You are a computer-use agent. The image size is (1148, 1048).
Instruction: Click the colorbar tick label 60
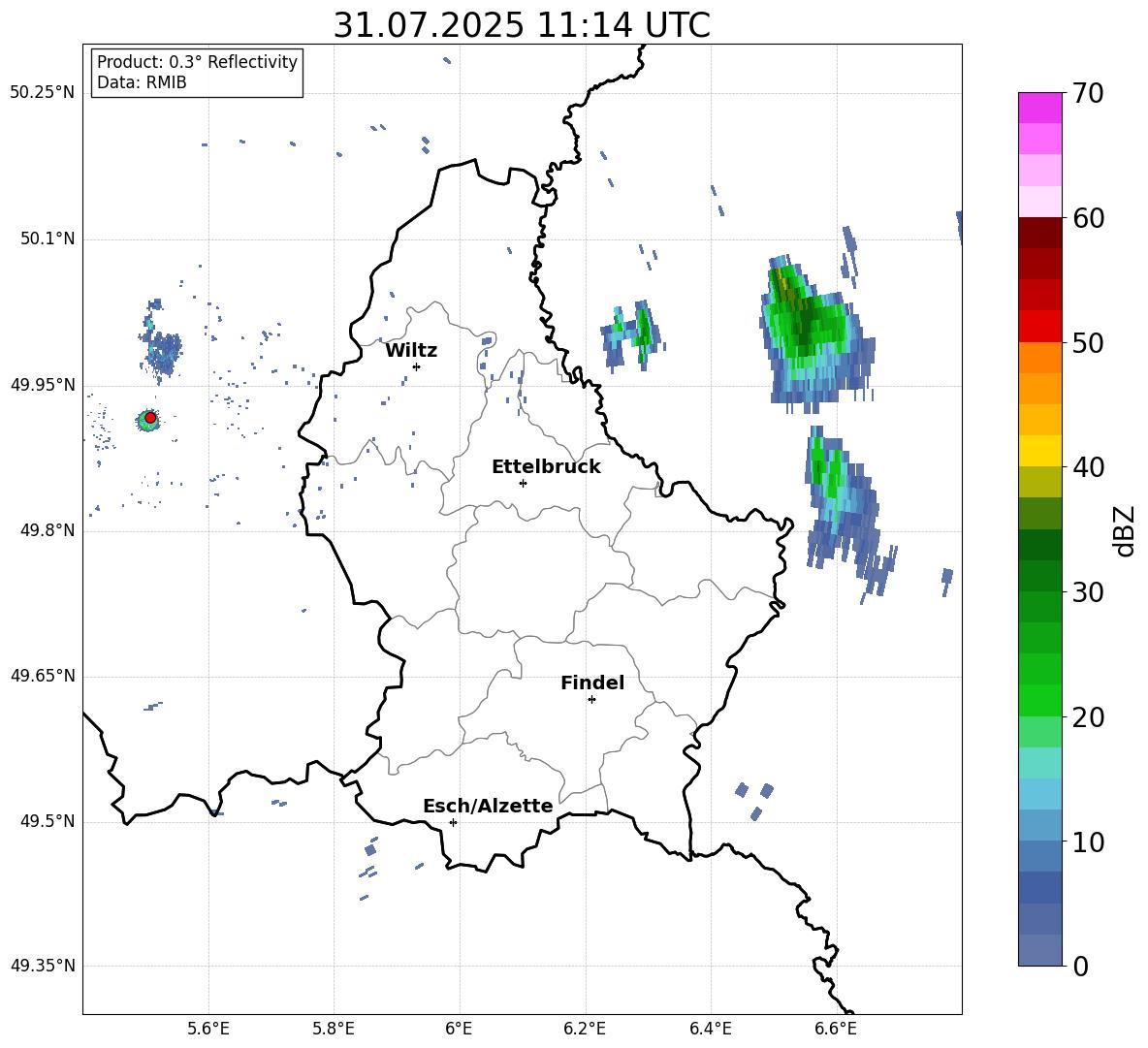1087,218
